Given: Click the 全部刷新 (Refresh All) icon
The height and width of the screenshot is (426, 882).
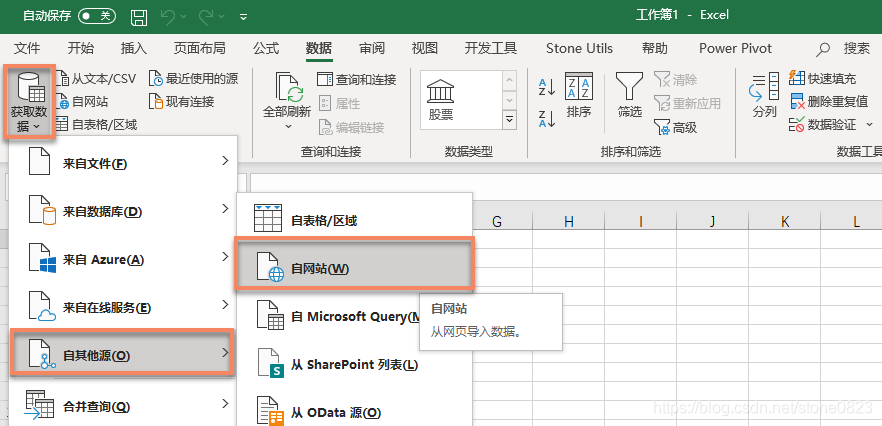Looking at the screenshot, I should click(288, 86).
